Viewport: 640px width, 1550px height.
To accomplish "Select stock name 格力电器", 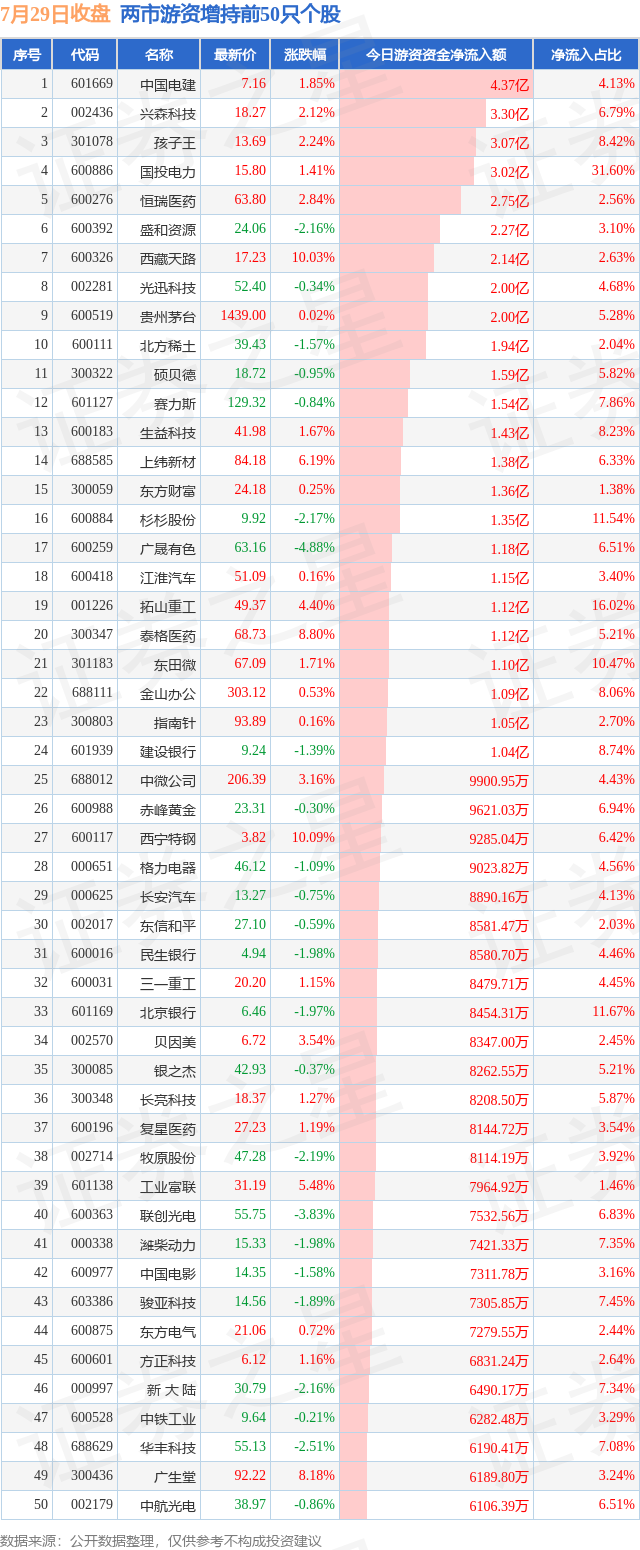I will [x=168, y=868].
